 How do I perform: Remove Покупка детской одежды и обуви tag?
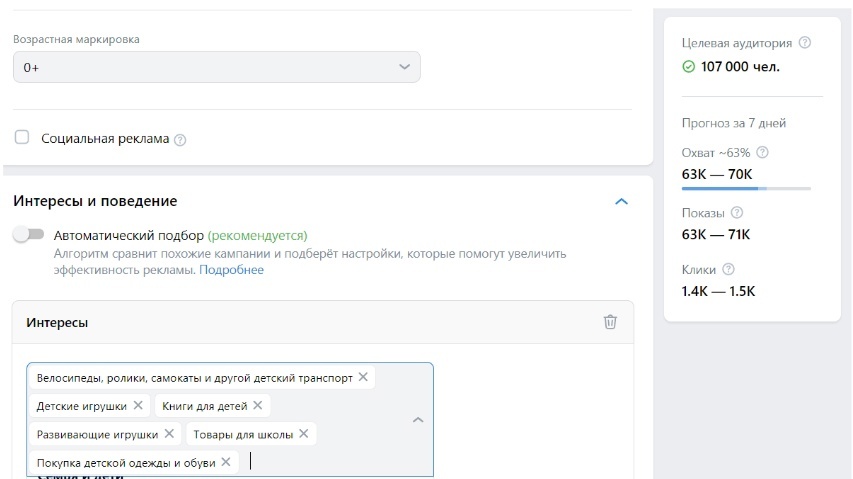226,462
